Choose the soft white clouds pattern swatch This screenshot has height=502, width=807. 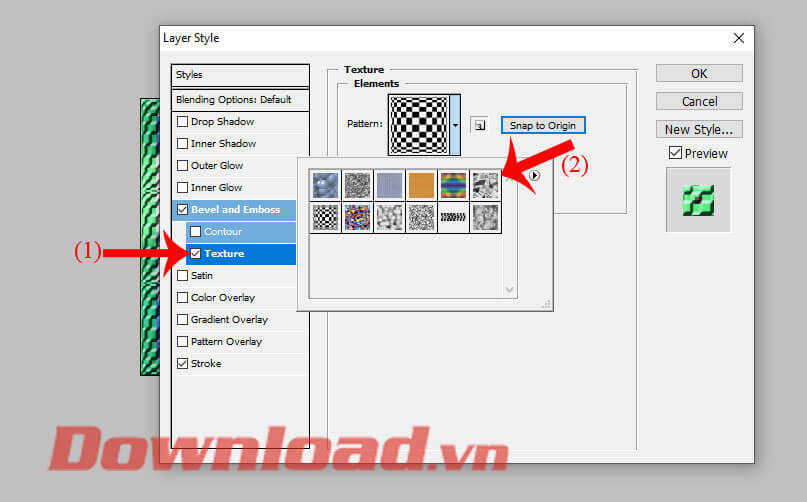(x=389, y=217)
